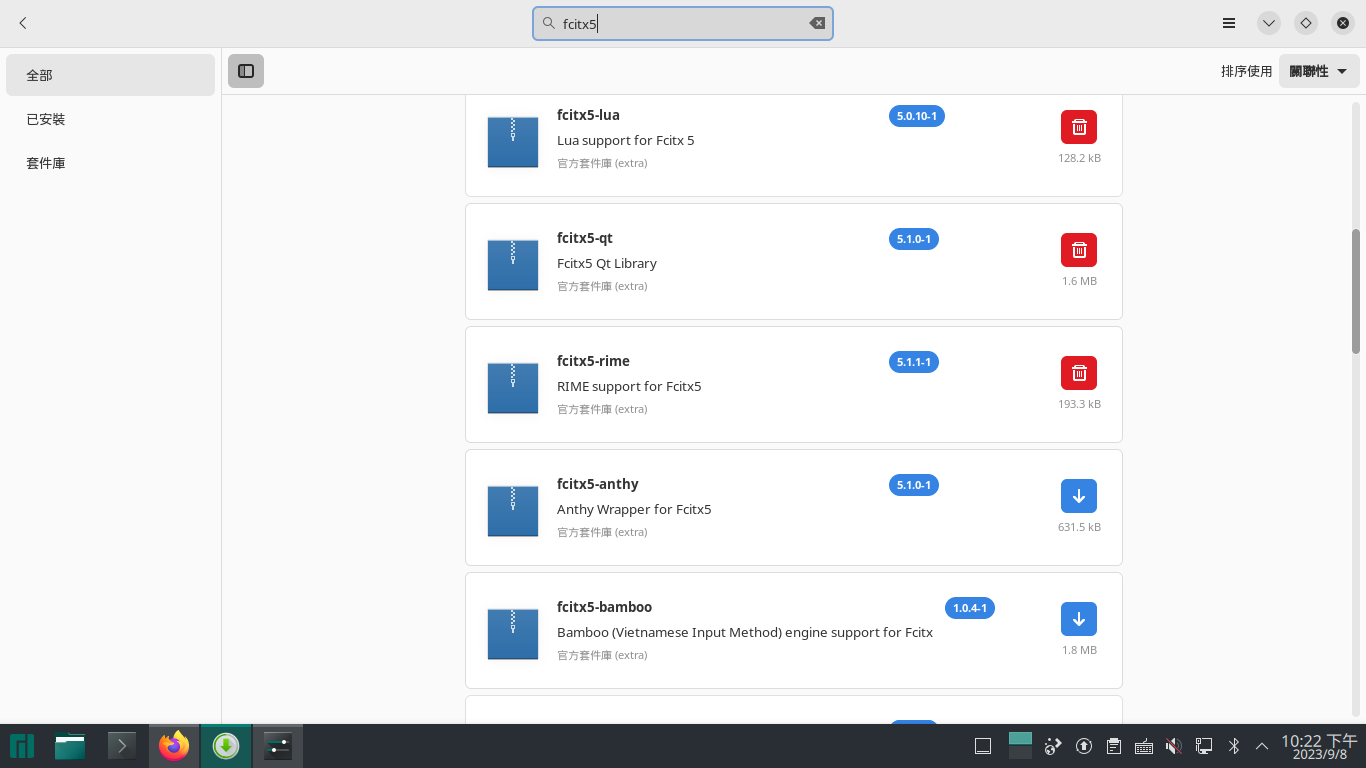Open the keyboard input method tray icon

click(x=1144, y=746)
